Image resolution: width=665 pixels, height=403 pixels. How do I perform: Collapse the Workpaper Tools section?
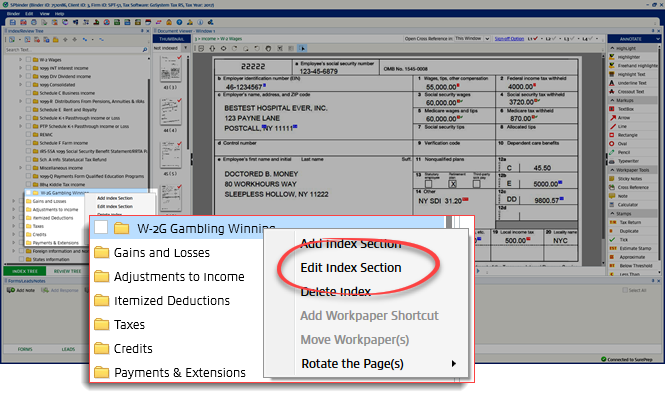pos(612,170)
